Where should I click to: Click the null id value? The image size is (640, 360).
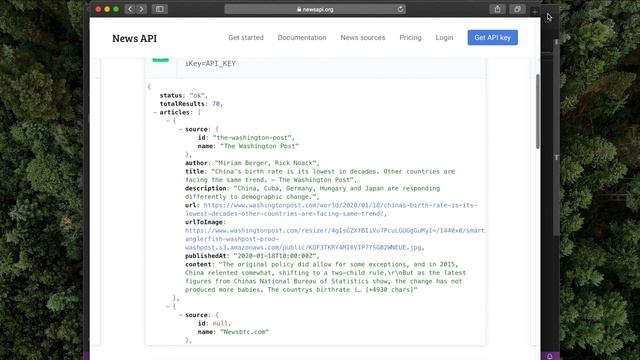pyautogui.click(x=220, y=324)
